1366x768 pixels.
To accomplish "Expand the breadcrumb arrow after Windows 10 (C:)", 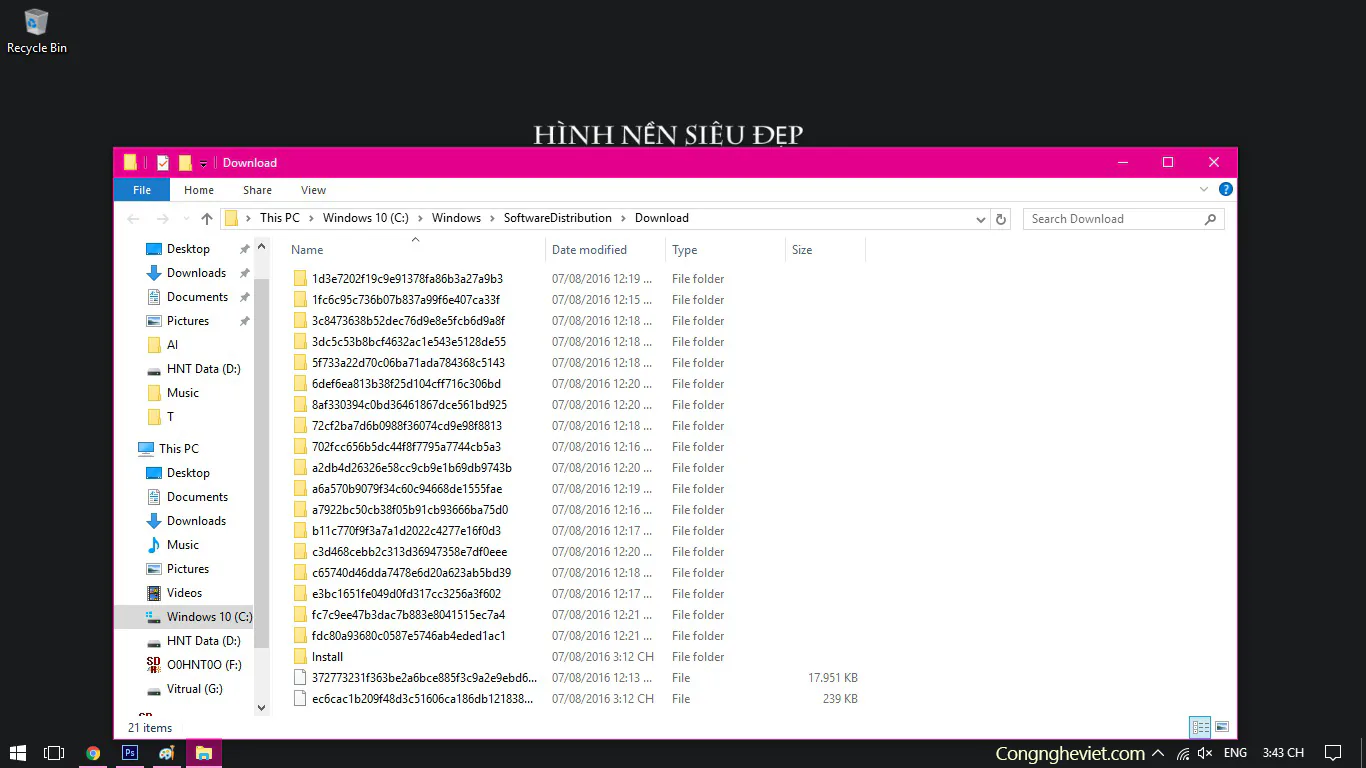I will 420,218.
